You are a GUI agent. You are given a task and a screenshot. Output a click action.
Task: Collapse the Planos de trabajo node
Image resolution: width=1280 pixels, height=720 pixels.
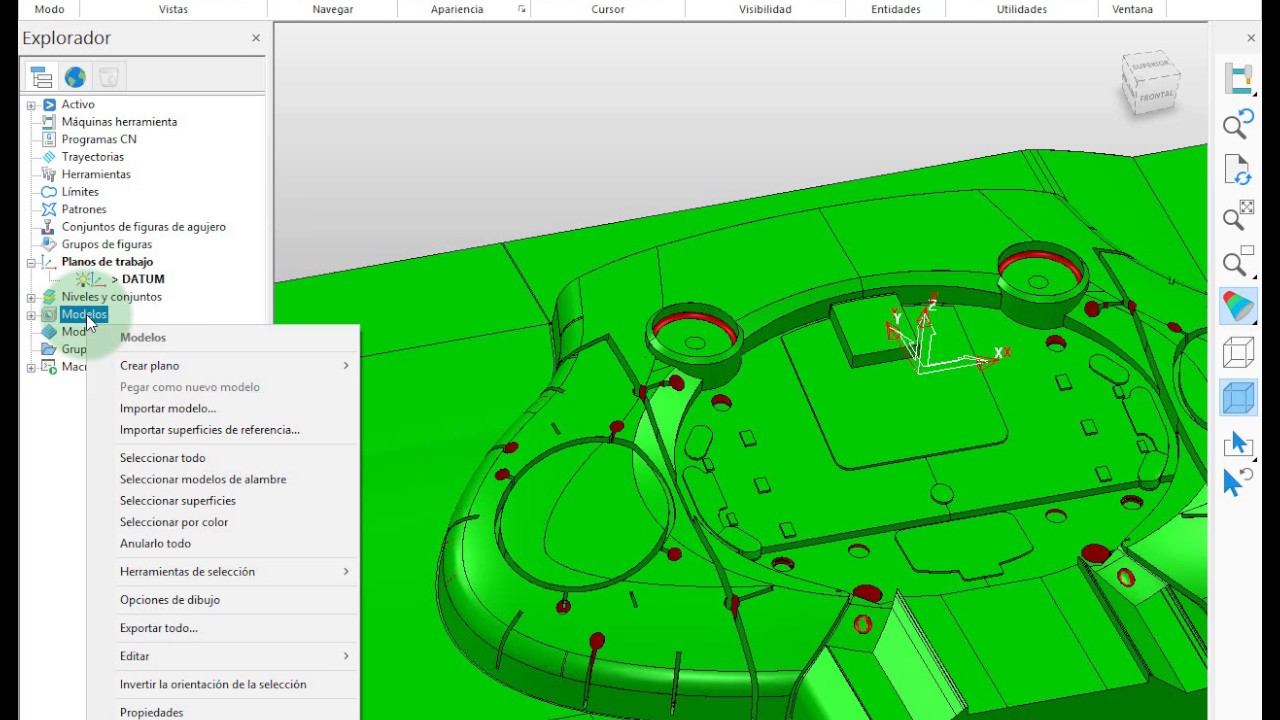pyautogui.click(x=31, y=263)
